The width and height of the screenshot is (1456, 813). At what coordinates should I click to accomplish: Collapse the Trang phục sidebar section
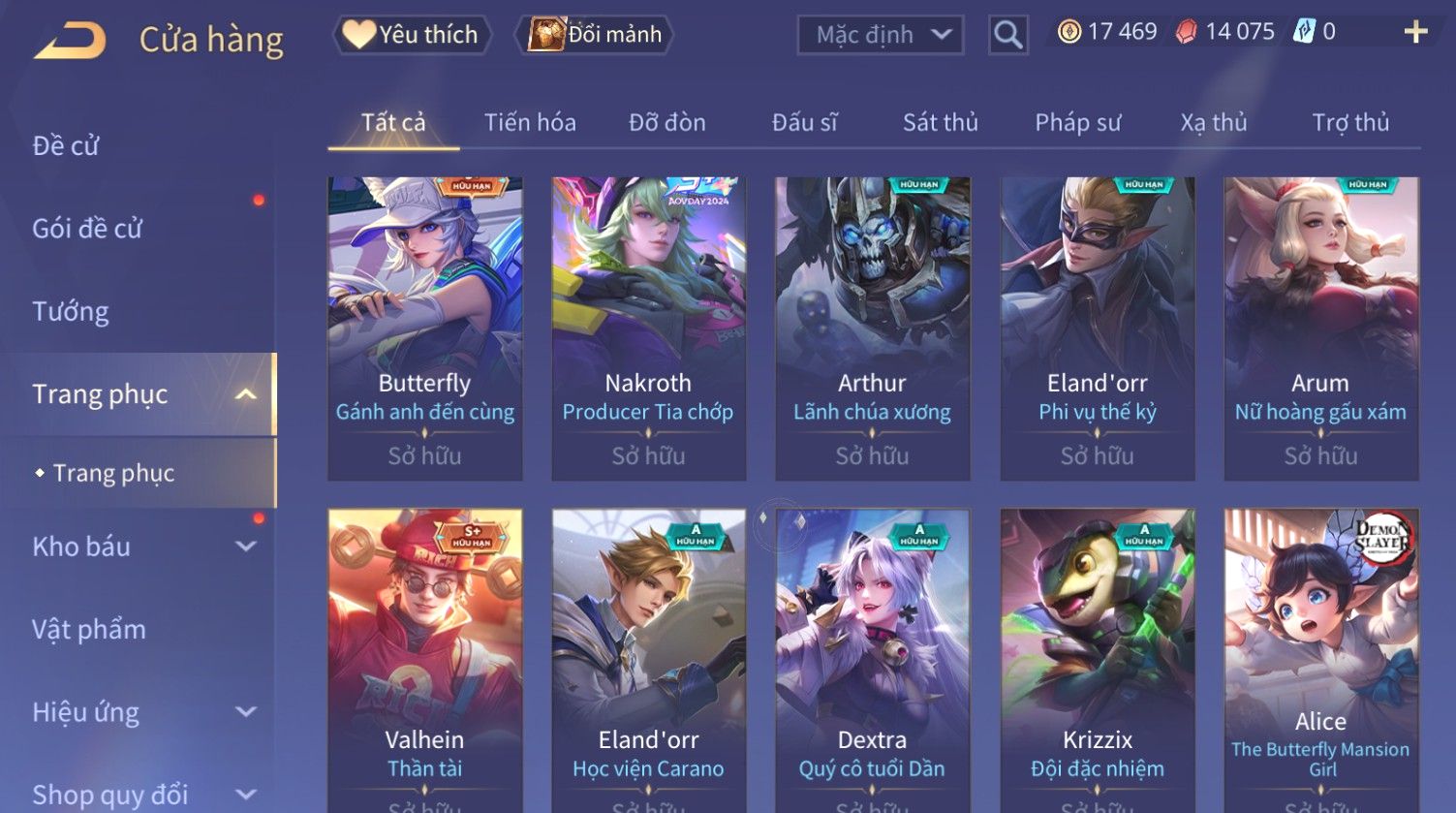coord(246,394)
